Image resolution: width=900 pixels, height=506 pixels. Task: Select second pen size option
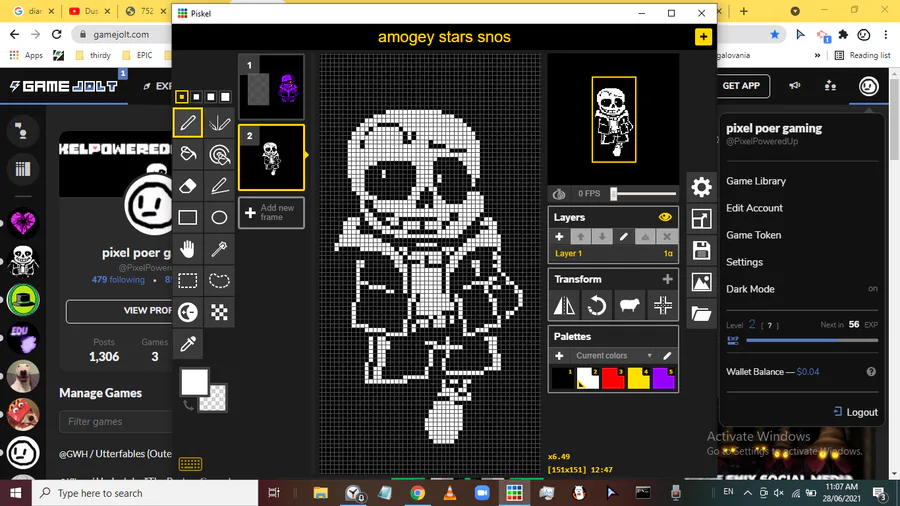(x=196, y=97)
